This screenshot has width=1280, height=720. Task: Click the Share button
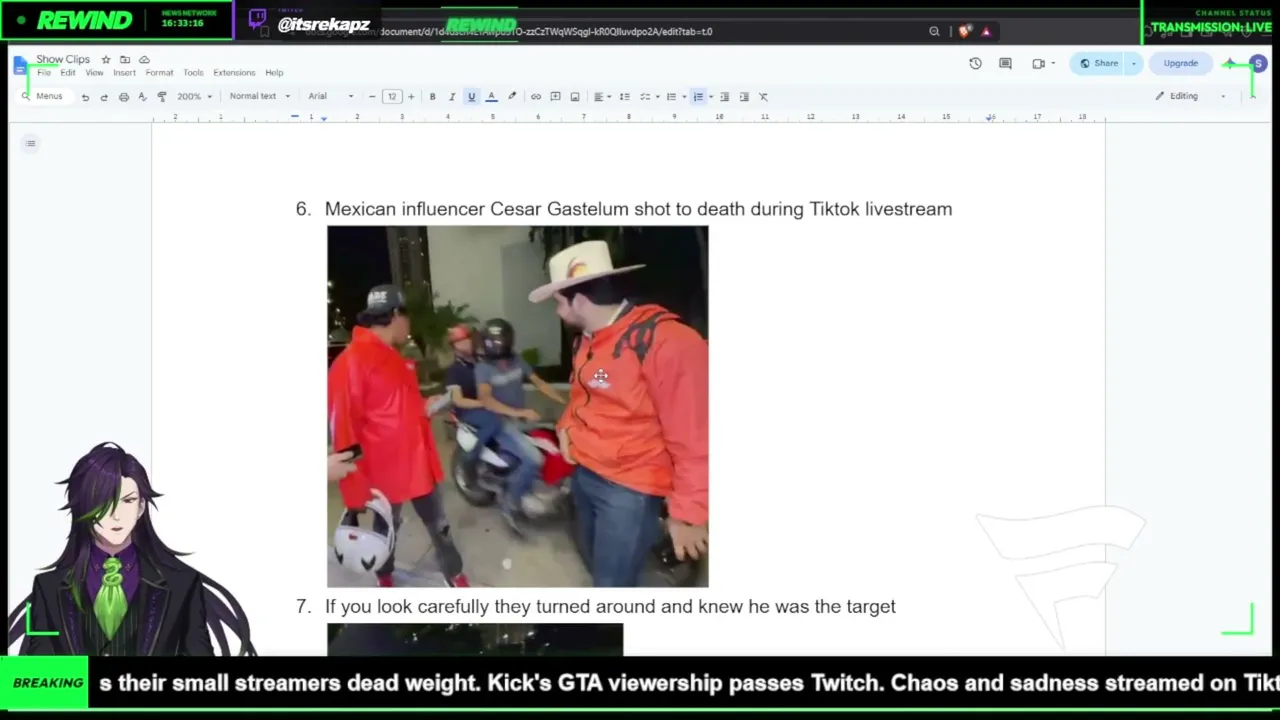coord(1098,63)
